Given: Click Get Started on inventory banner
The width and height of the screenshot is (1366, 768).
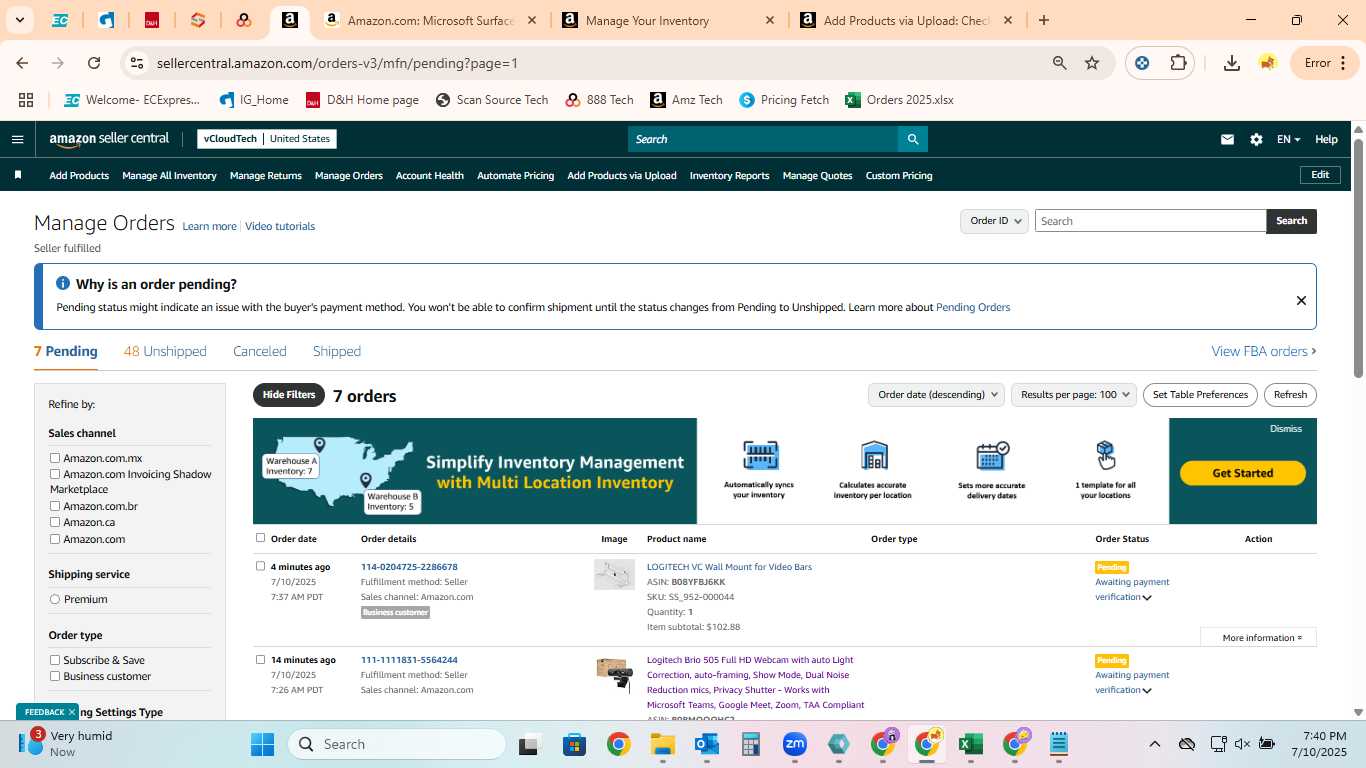Looking at the screenshot, I should click(x=1243, y=473).
